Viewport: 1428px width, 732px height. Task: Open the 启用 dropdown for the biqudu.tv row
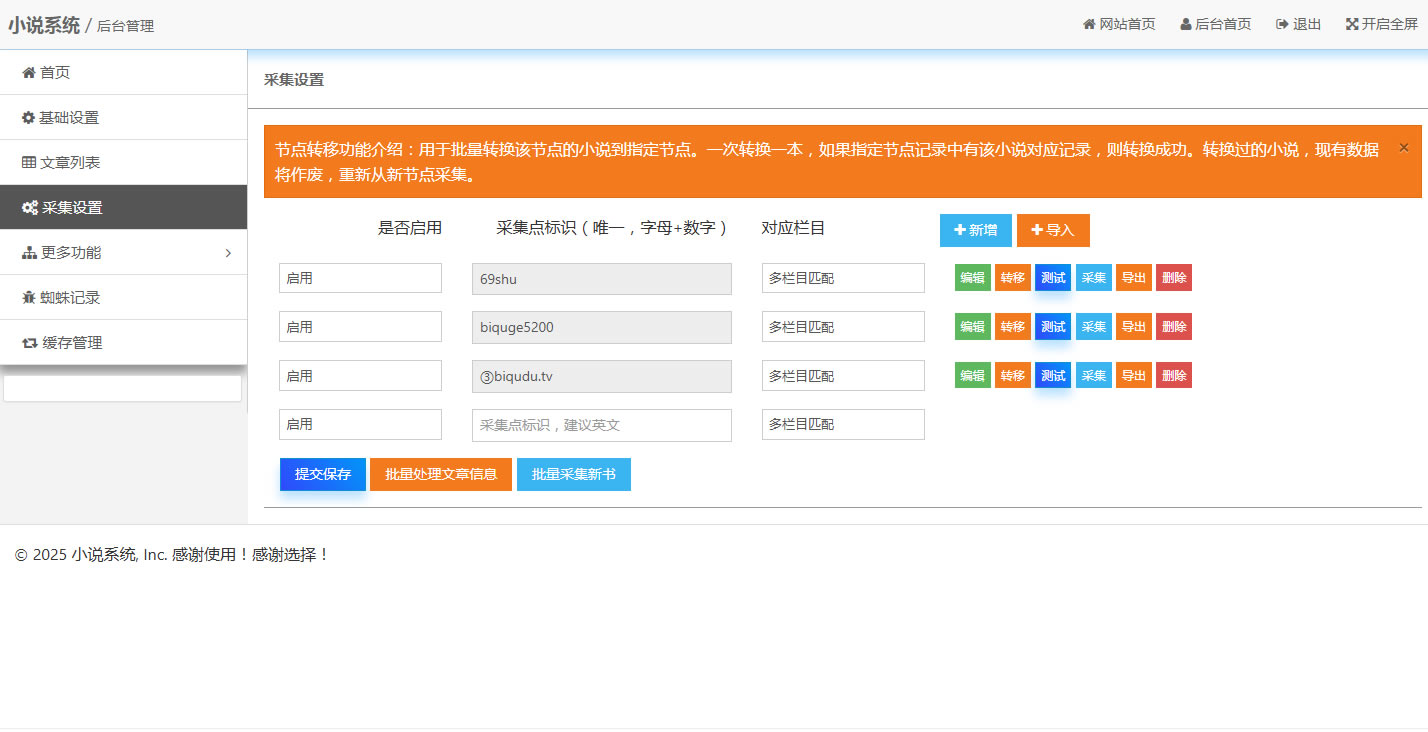pyautogui.click(x=360, y=376)
